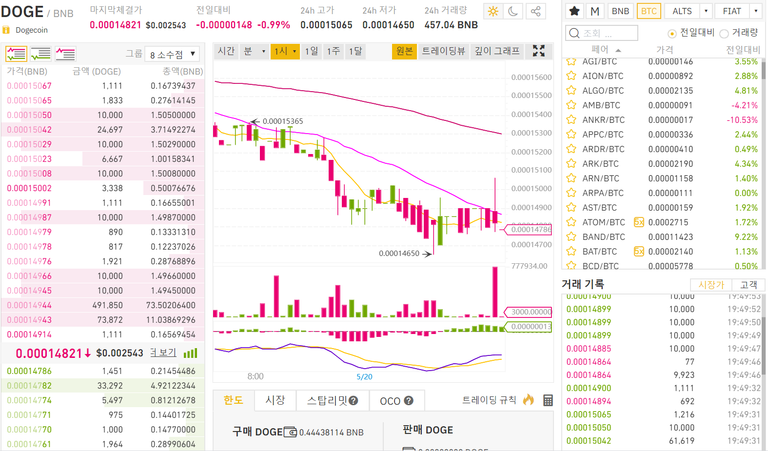
Task: Open the 깊이 그래프 depth chart
Action: pyautogui.click(x=497, y=51)
